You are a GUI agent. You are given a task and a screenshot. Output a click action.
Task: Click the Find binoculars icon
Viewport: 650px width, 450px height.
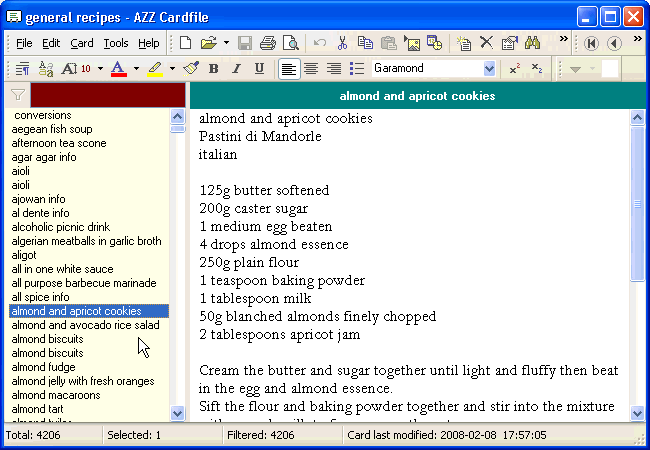coord(532,43)
